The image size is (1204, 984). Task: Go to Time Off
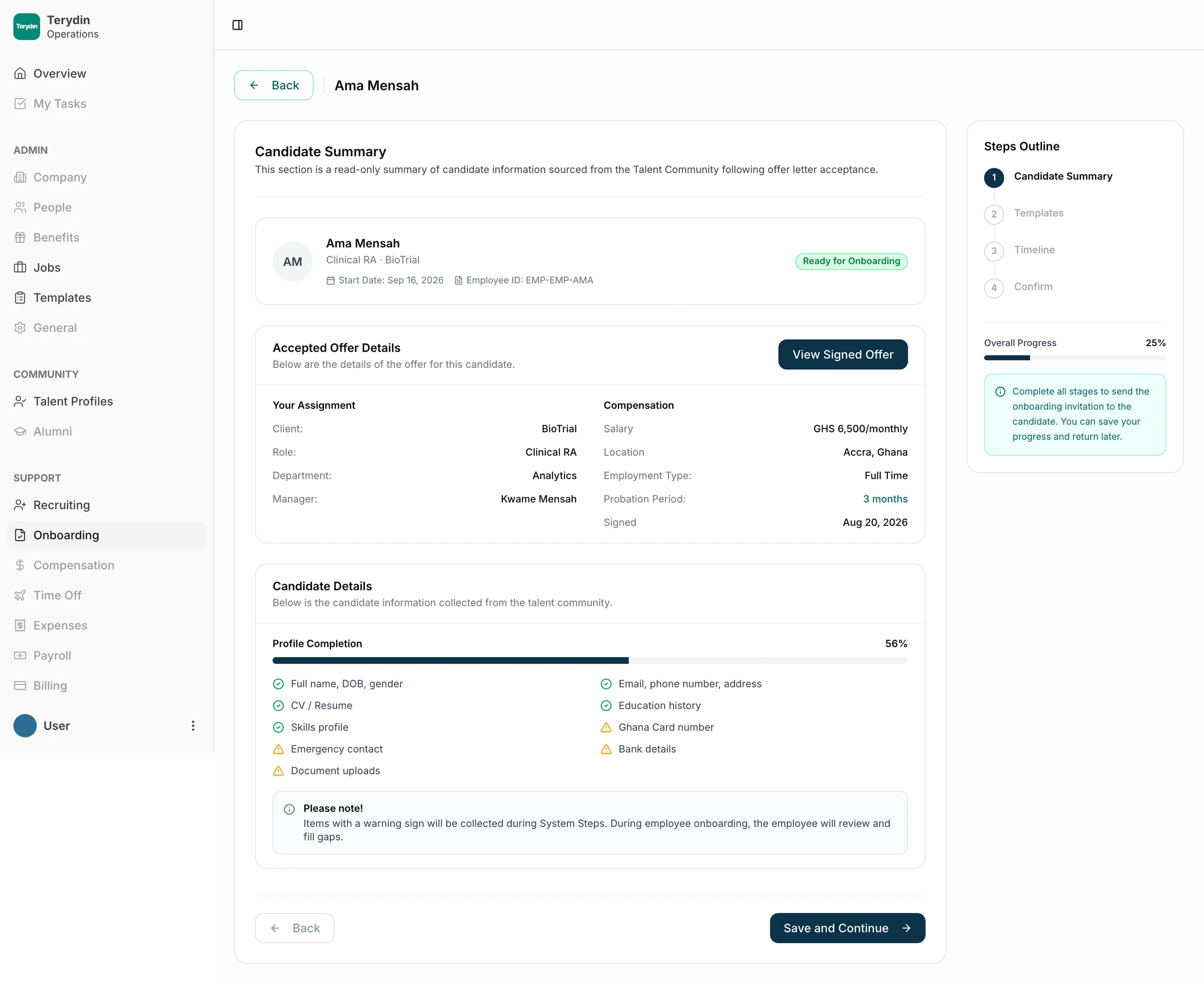[x=107, y=595]
